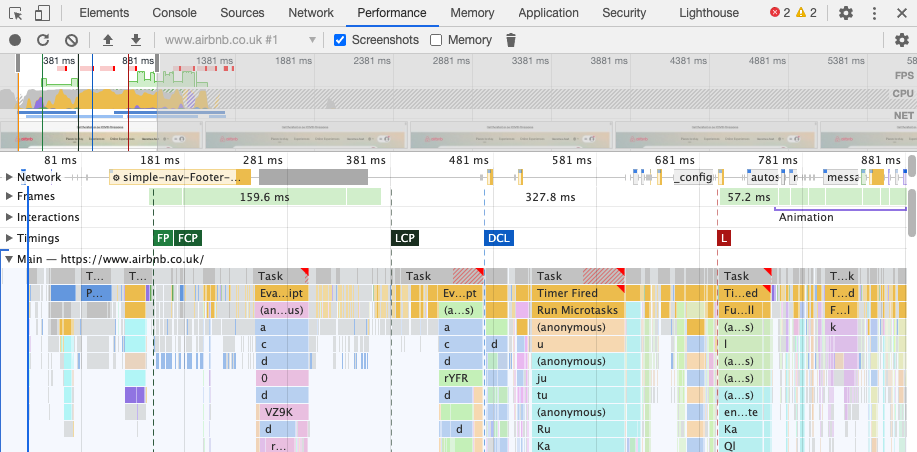The width and height of the screenshot is (917, 452).
Task: Close the DevTools panel
Action: pos(901,13)
